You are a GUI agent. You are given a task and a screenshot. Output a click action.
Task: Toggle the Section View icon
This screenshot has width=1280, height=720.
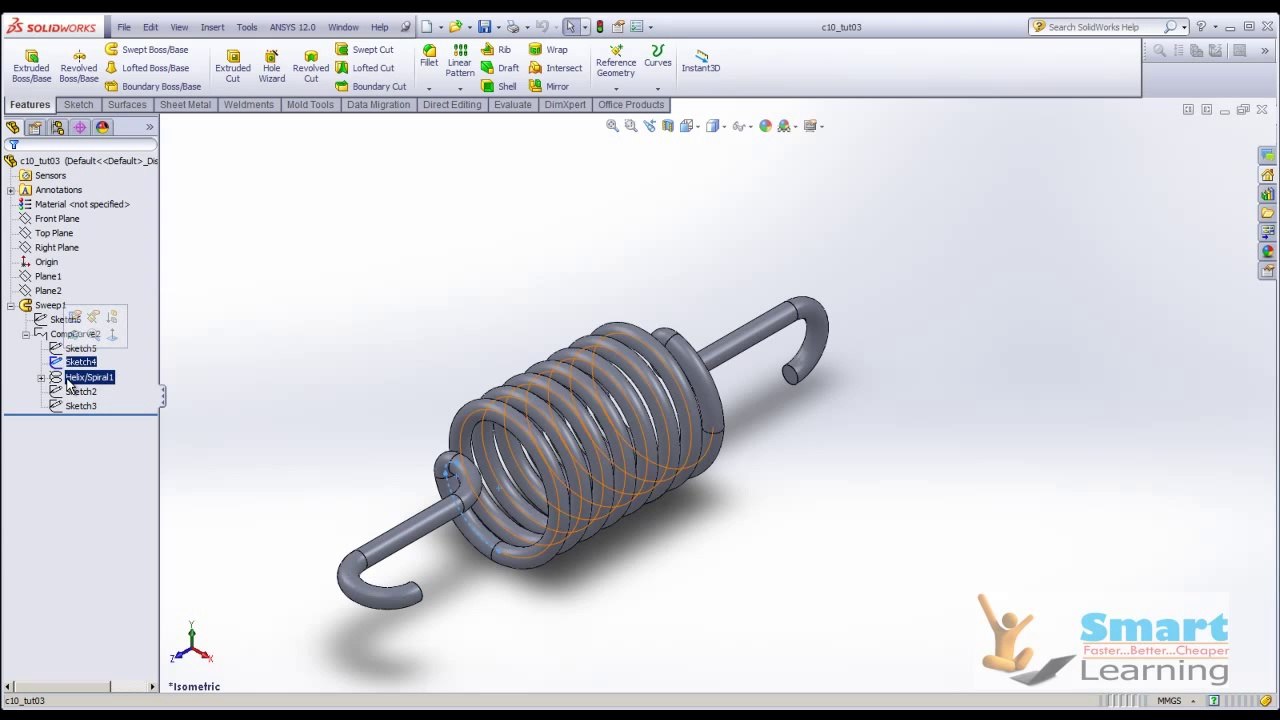tap(668, 125)
